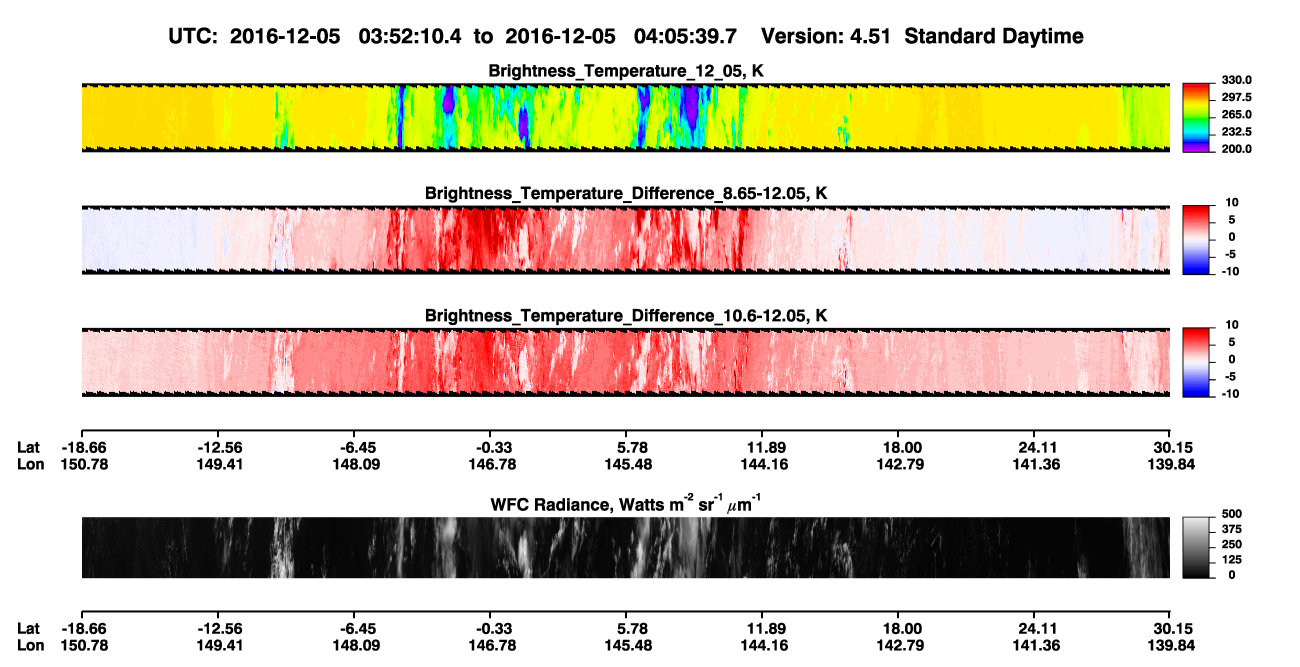Click the 232.5 colorbar tick label
The width and height of the screenshot is (1300, 667).
click(1237, 132)
